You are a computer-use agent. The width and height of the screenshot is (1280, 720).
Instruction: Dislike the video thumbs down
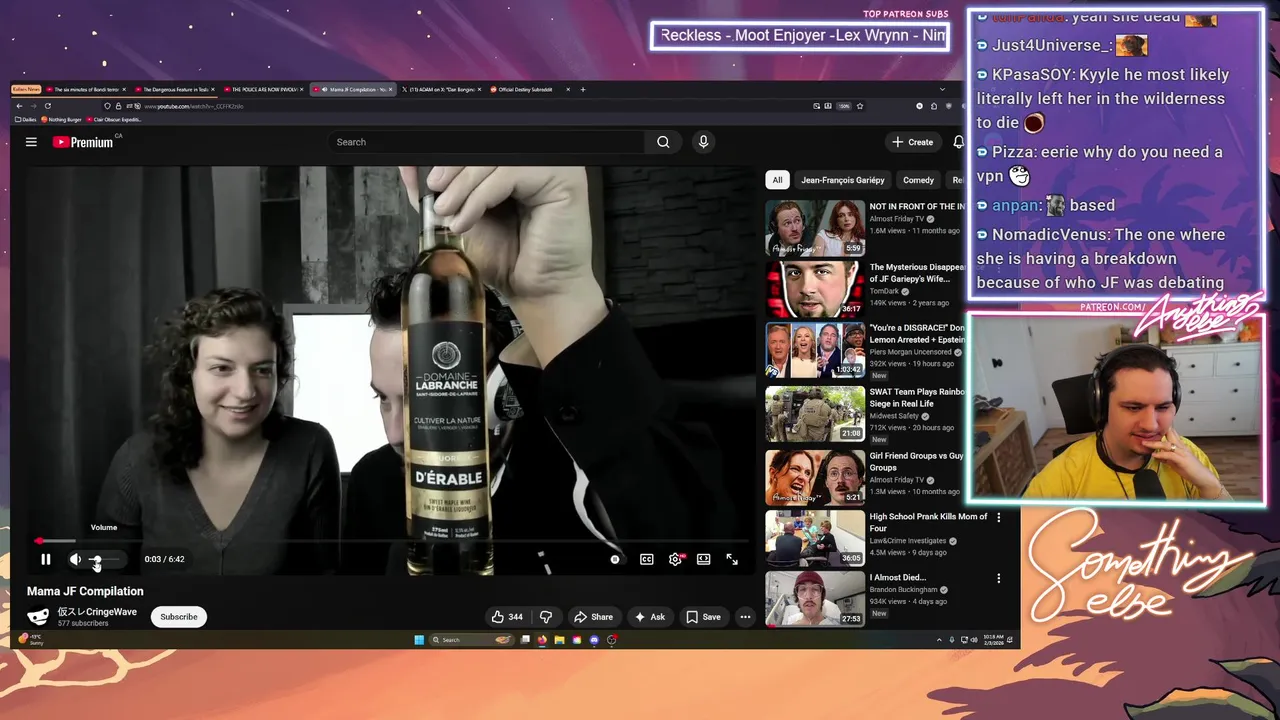point(546,617)
